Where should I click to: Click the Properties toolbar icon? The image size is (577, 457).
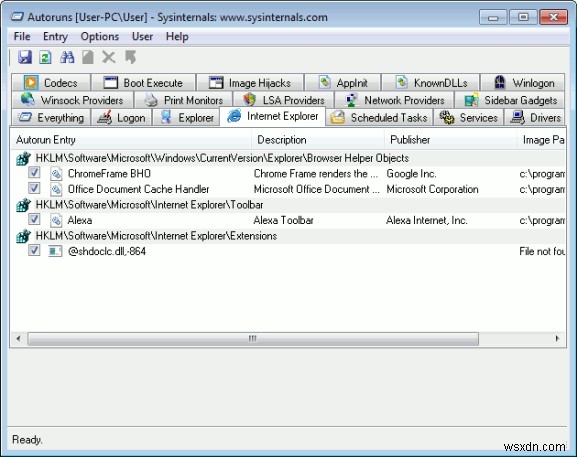pyautogui.click(x=88, y=57)
